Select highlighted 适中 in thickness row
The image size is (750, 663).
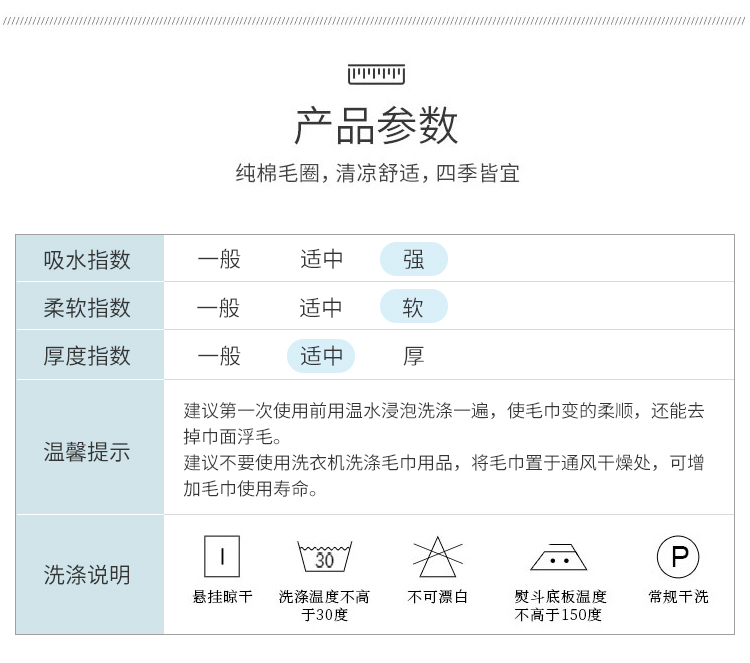321,356
